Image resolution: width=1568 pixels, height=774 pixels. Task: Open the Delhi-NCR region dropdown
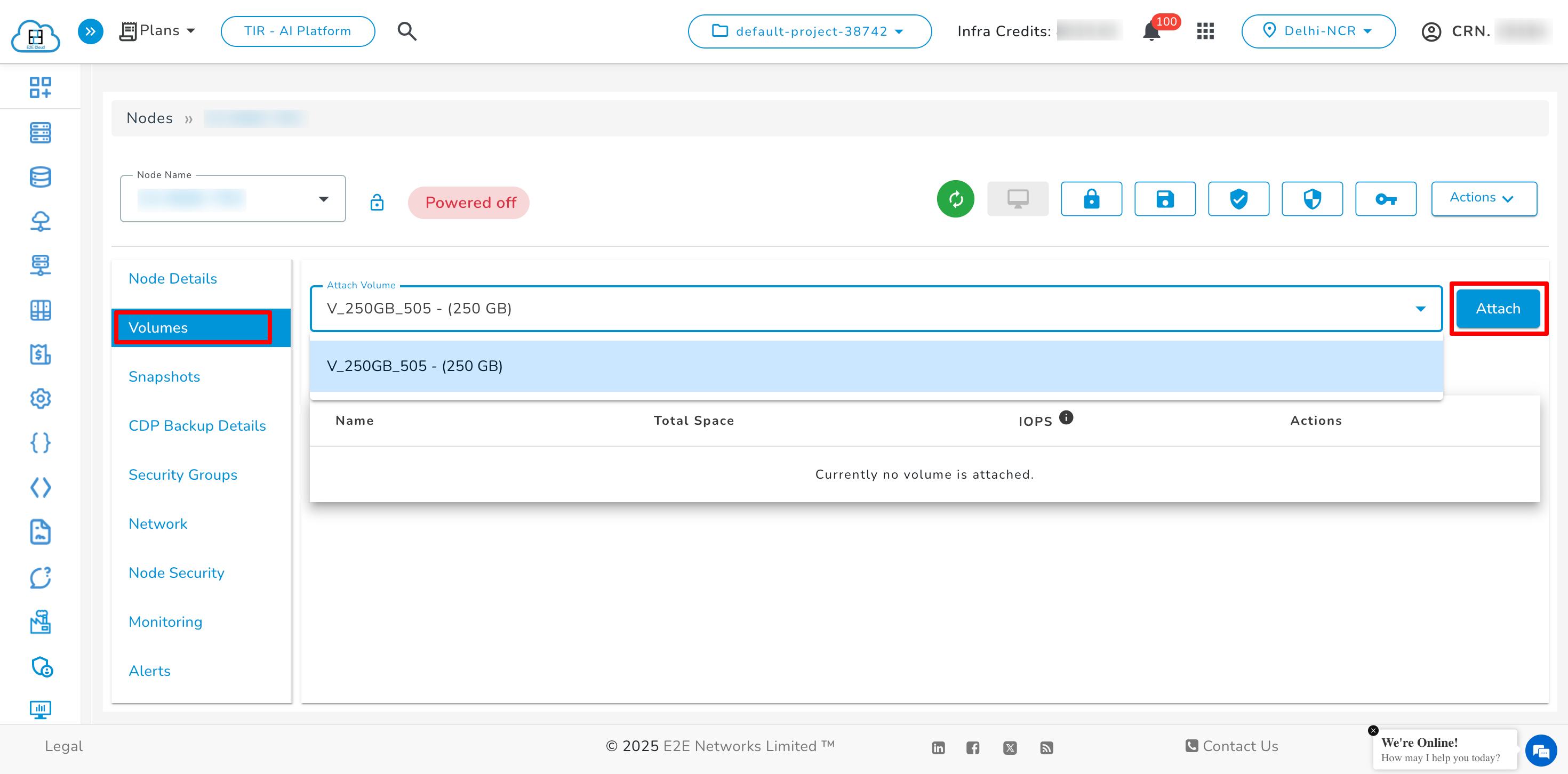click(1318, 31)
